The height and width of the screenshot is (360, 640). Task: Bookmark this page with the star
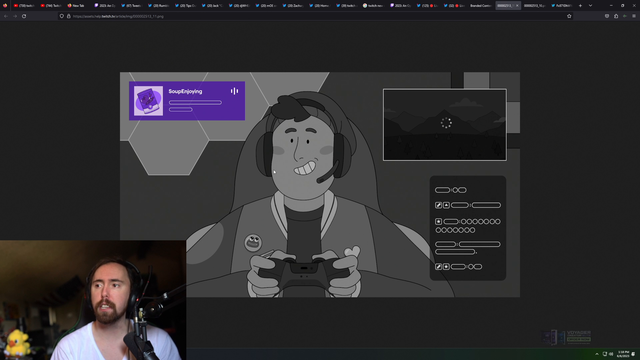click(x=569, y=16)
